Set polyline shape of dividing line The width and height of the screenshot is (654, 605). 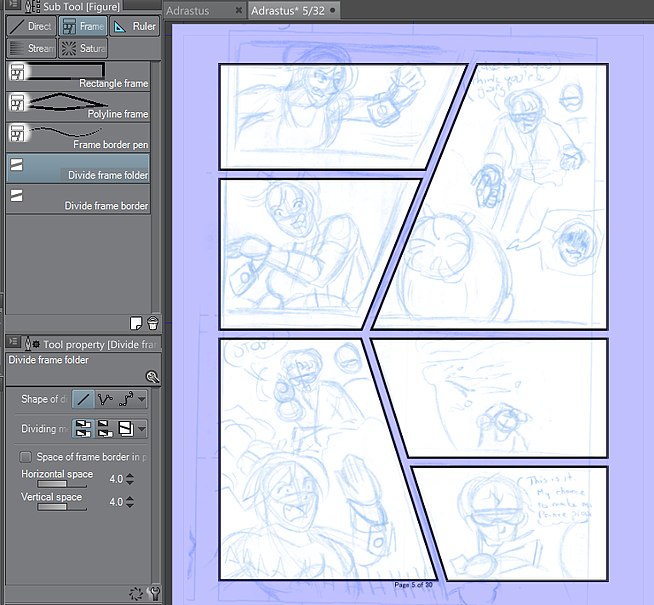(104, 399)
